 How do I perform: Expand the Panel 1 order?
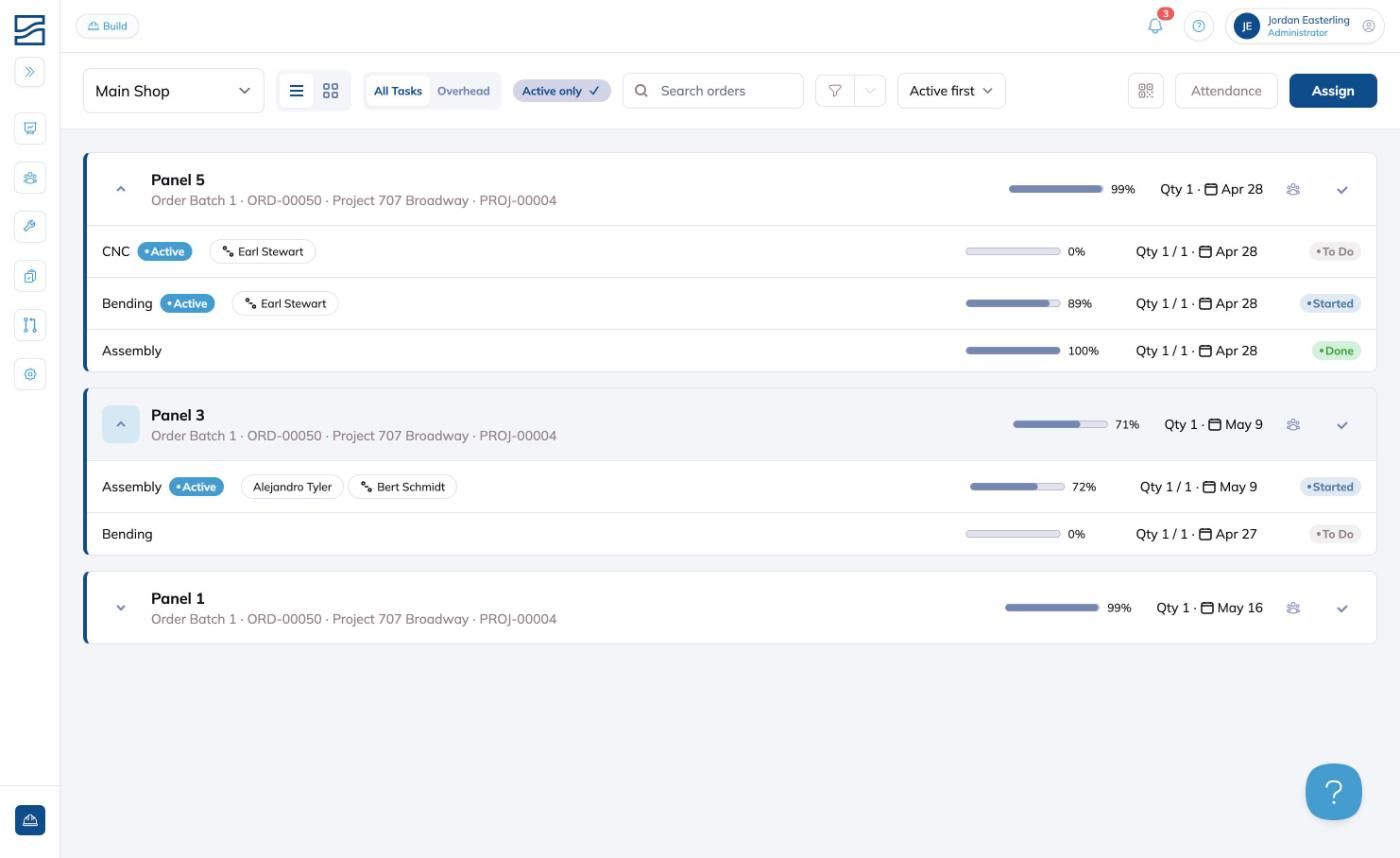120,608
